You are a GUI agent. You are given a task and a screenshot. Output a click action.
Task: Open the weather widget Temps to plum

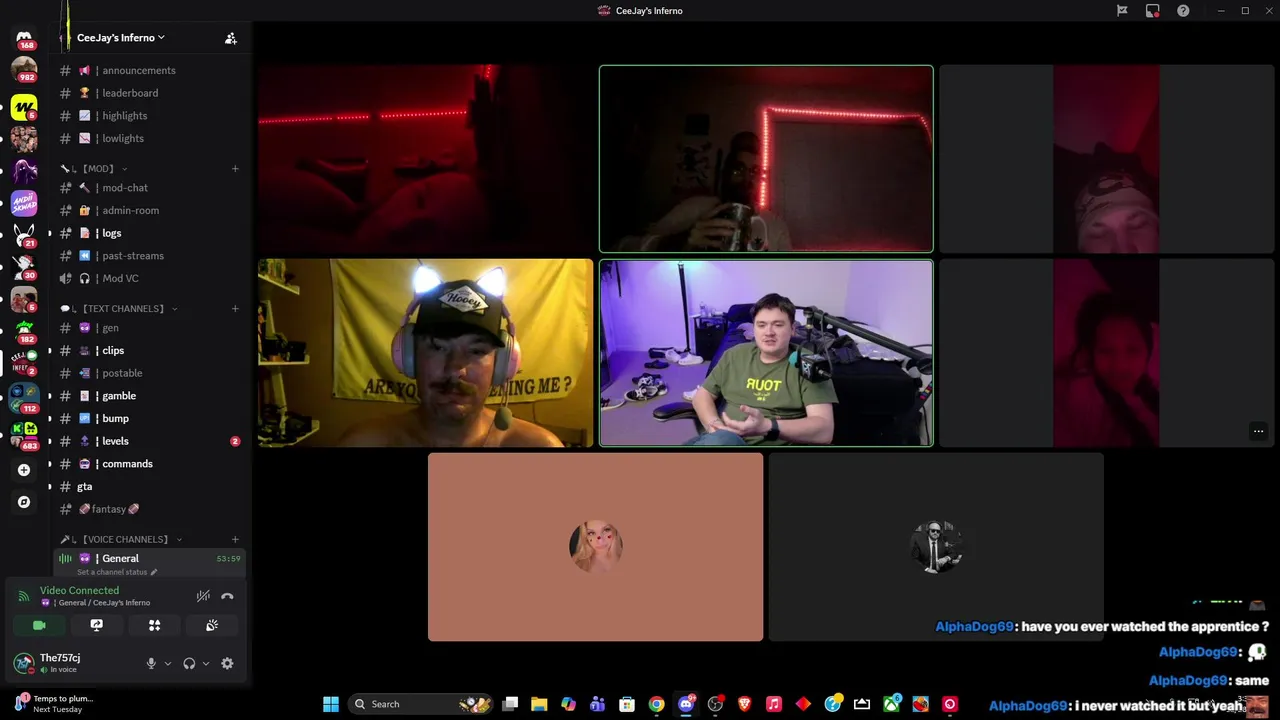pyautogui.click(x=55, y=704)
